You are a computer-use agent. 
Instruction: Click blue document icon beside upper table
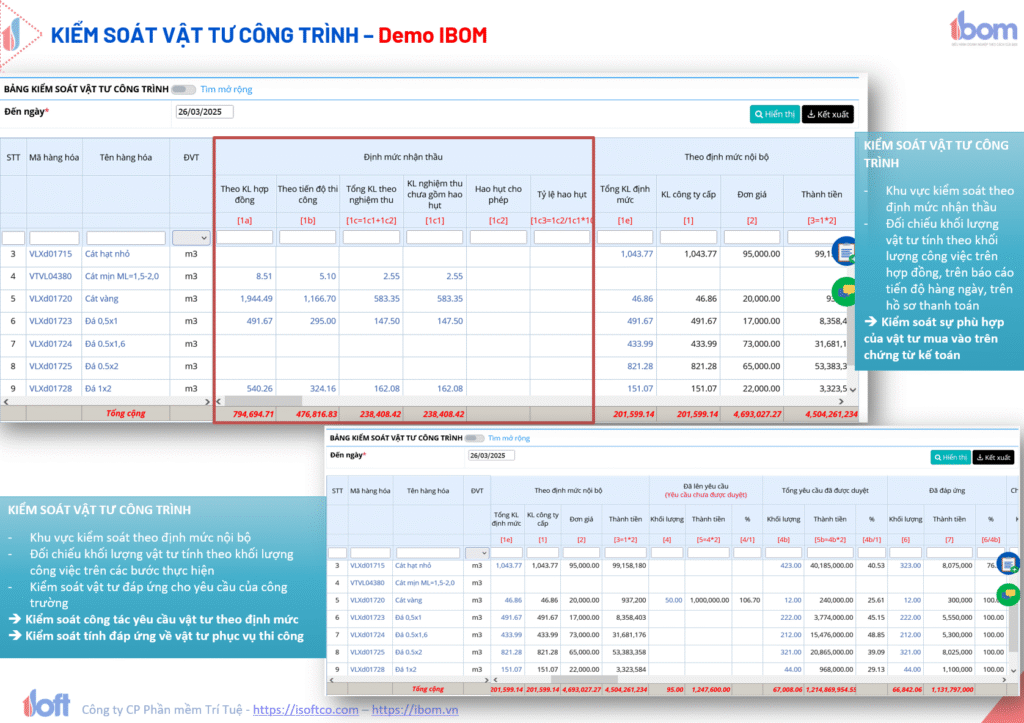coord(845,249)
